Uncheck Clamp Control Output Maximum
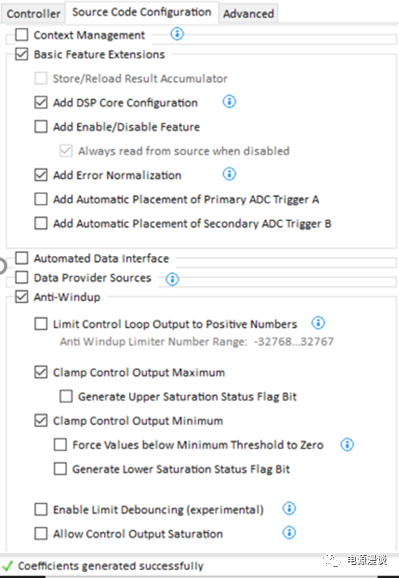 [41, 372]
